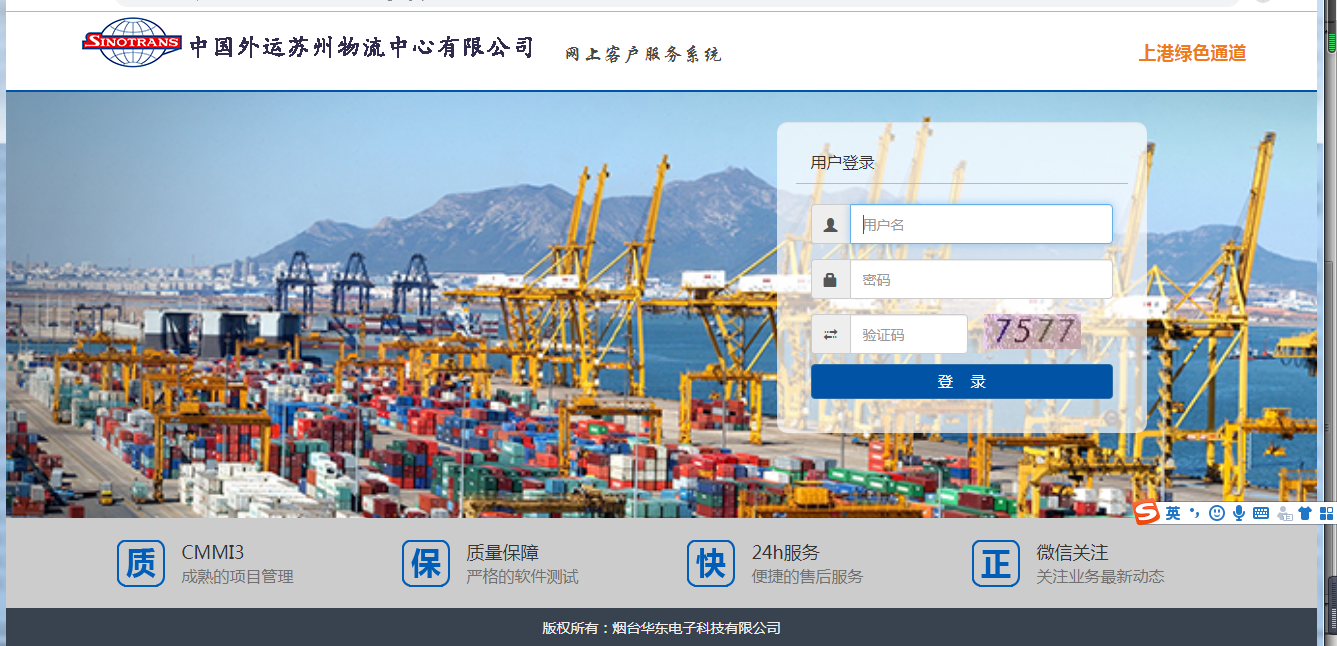
Task: Click the Sinotrans globe logo
Action: (132, 43)
